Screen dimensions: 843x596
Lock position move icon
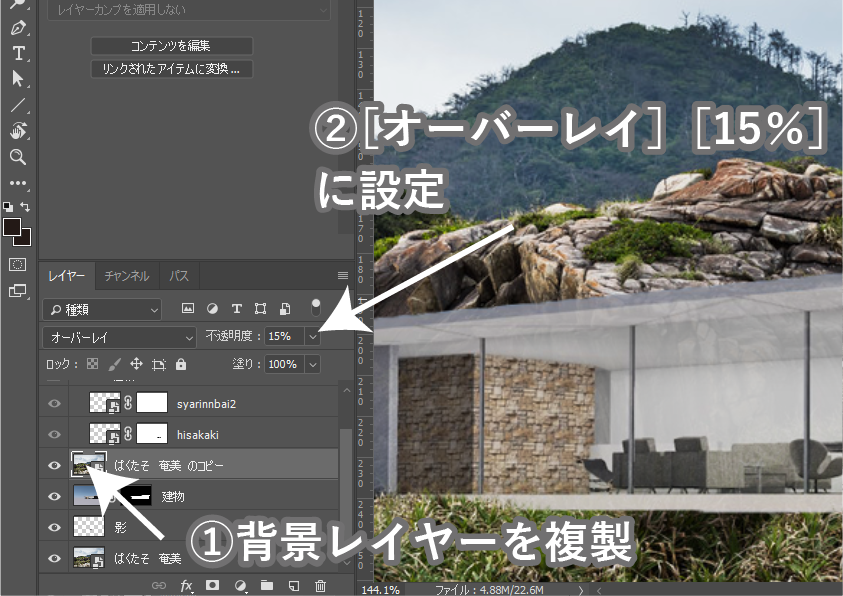(137, 364)
